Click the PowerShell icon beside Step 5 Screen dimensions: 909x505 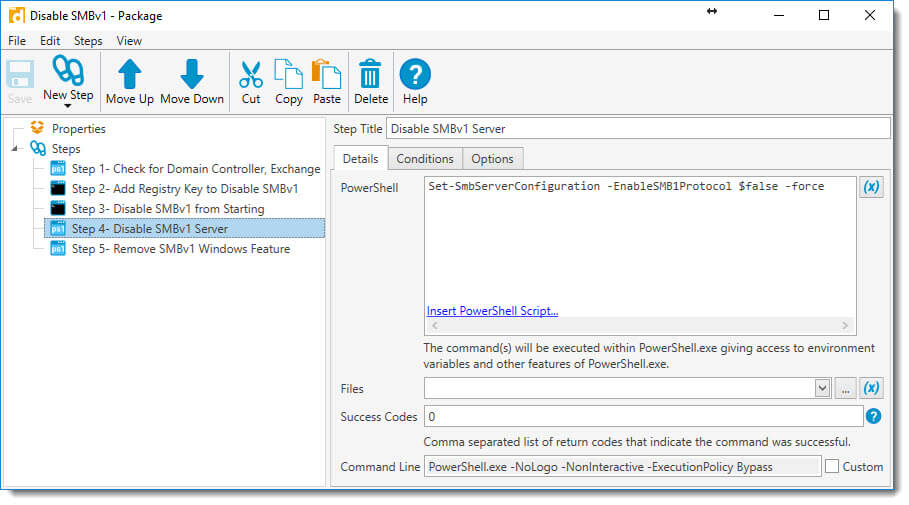click(x=58, y=248)
